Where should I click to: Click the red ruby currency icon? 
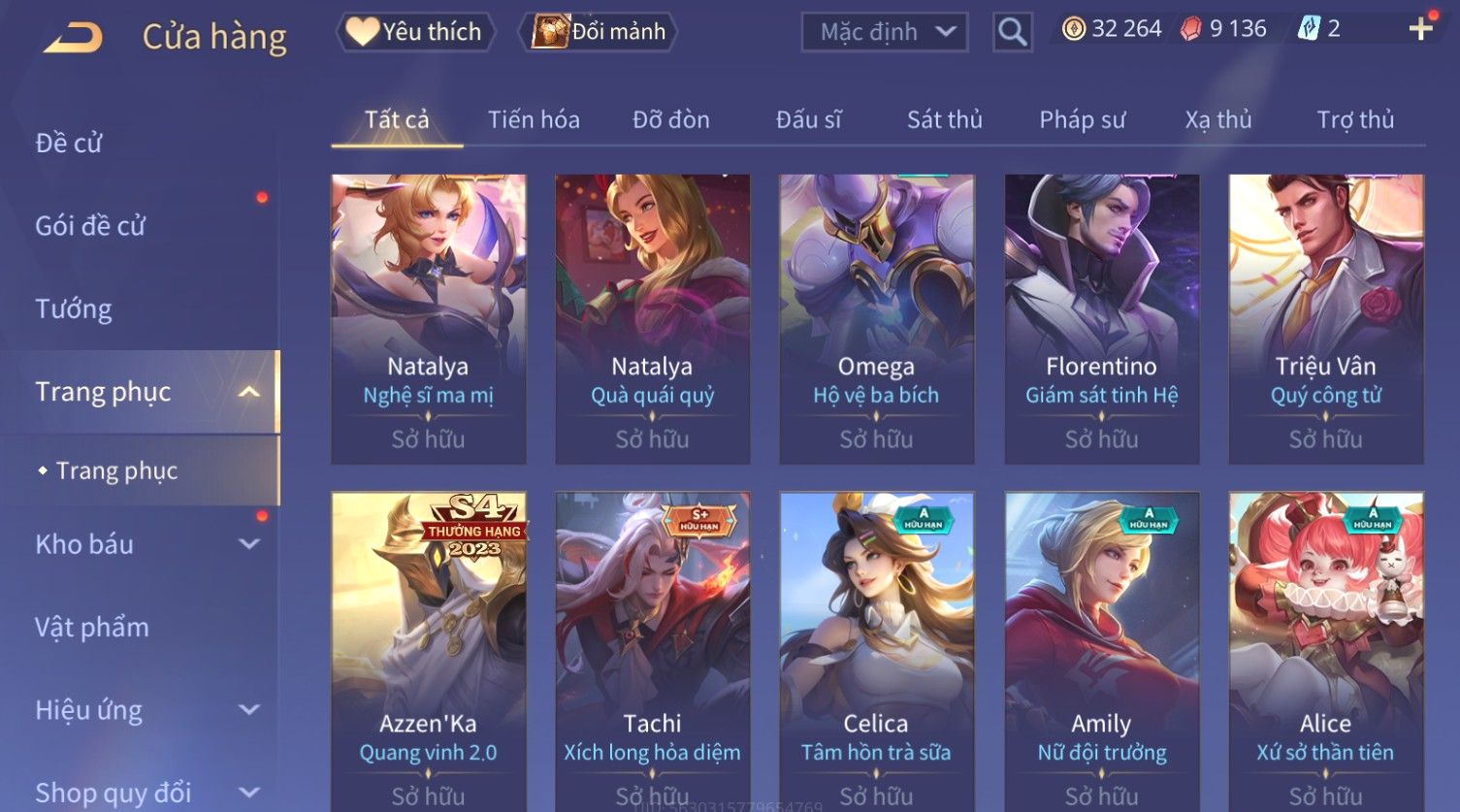(x=1190, y=29)
